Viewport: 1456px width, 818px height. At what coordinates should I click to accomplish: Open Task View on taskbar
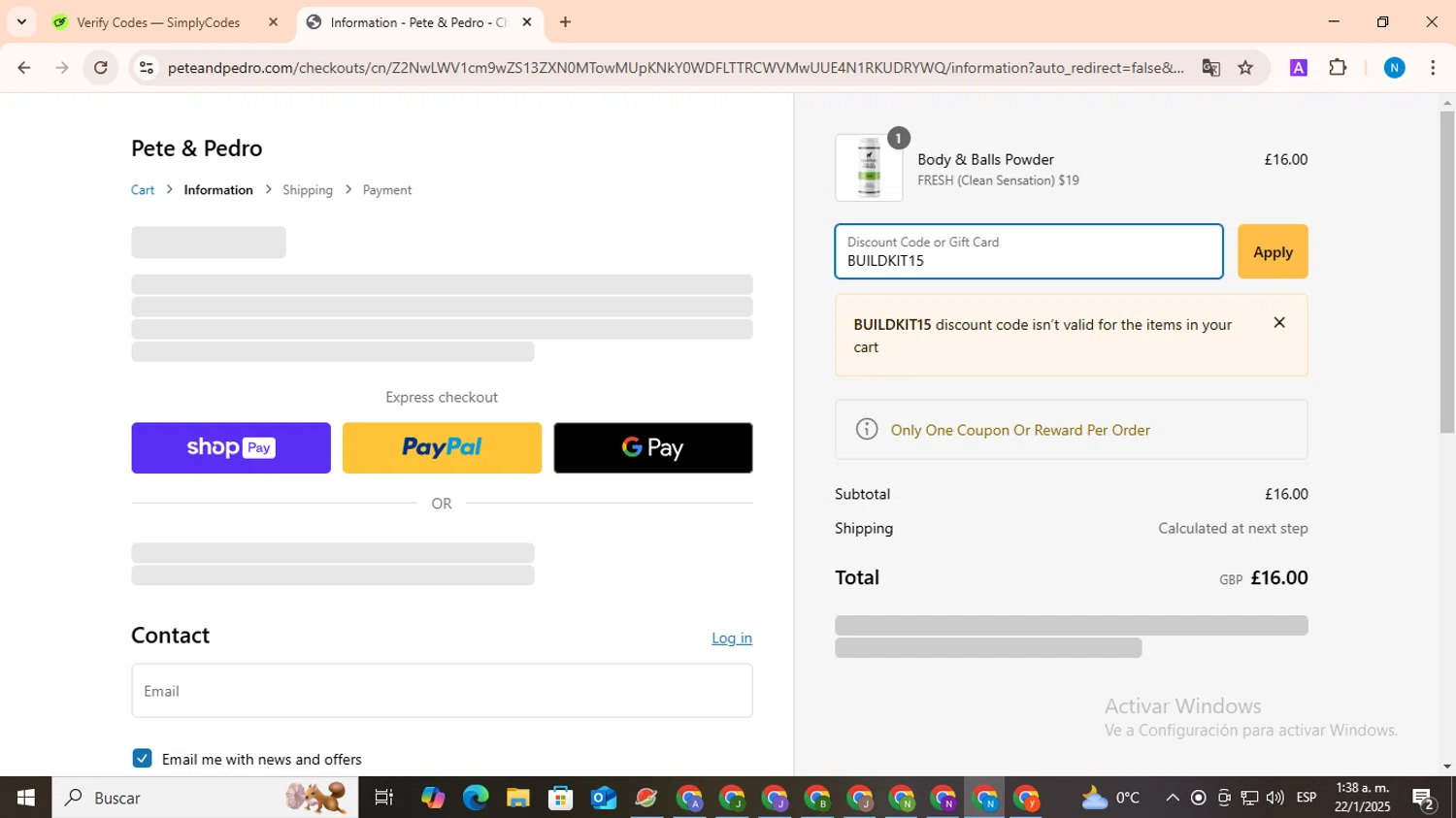pyautogui.click(x=384, y=798)
